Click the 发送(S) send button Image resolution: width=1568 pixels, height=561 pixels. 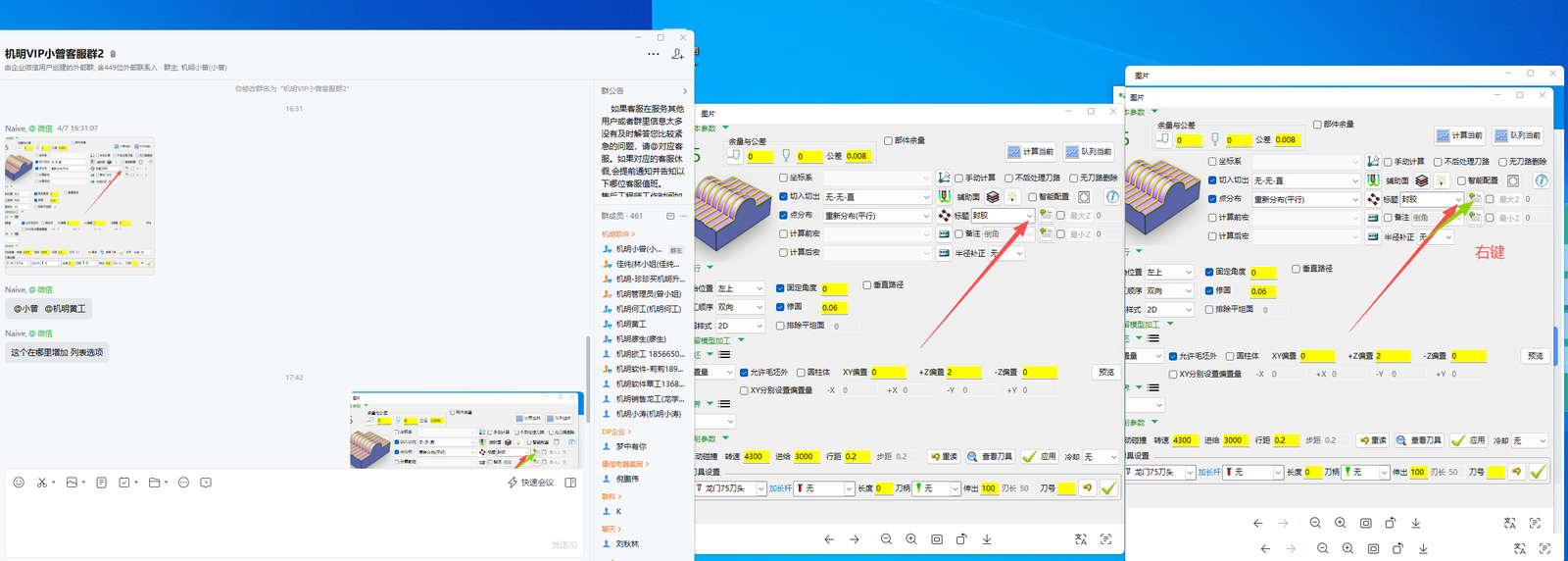563,544
